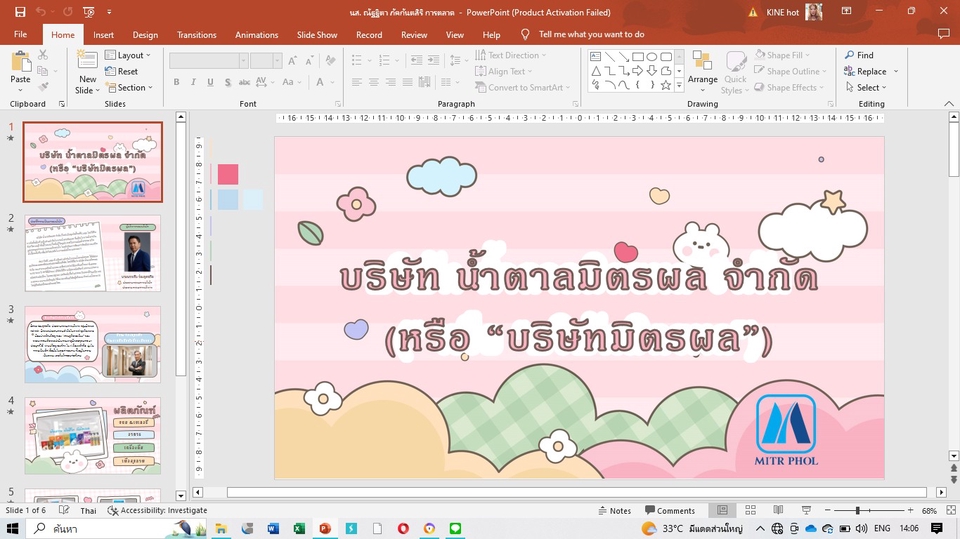Click the Reset slide button
This screenshot has width=960, height=539.
[x=121, y=71]
